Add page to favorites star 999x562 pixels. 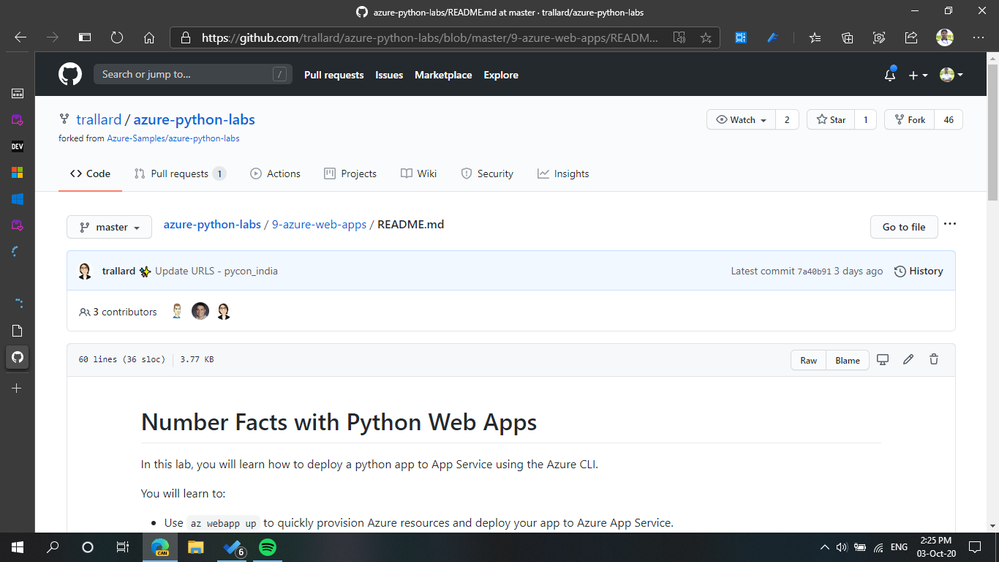706,38
